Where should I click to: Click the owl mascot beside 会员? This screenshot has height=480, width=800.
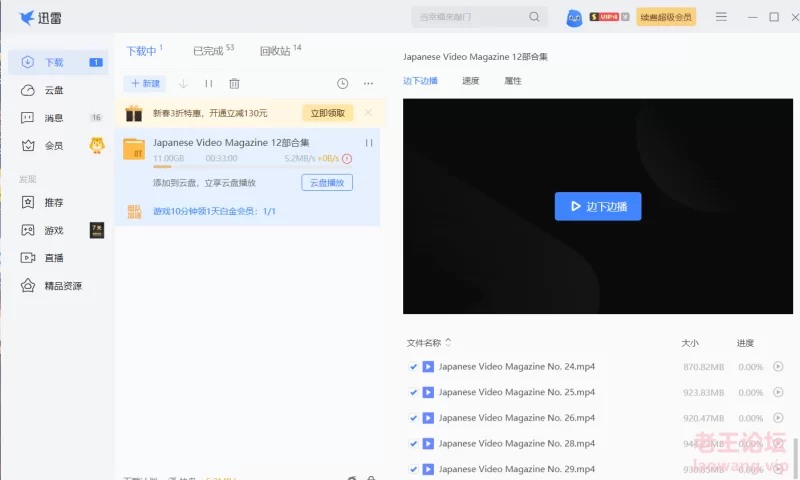pyautogui.click(x=97, y=145)
